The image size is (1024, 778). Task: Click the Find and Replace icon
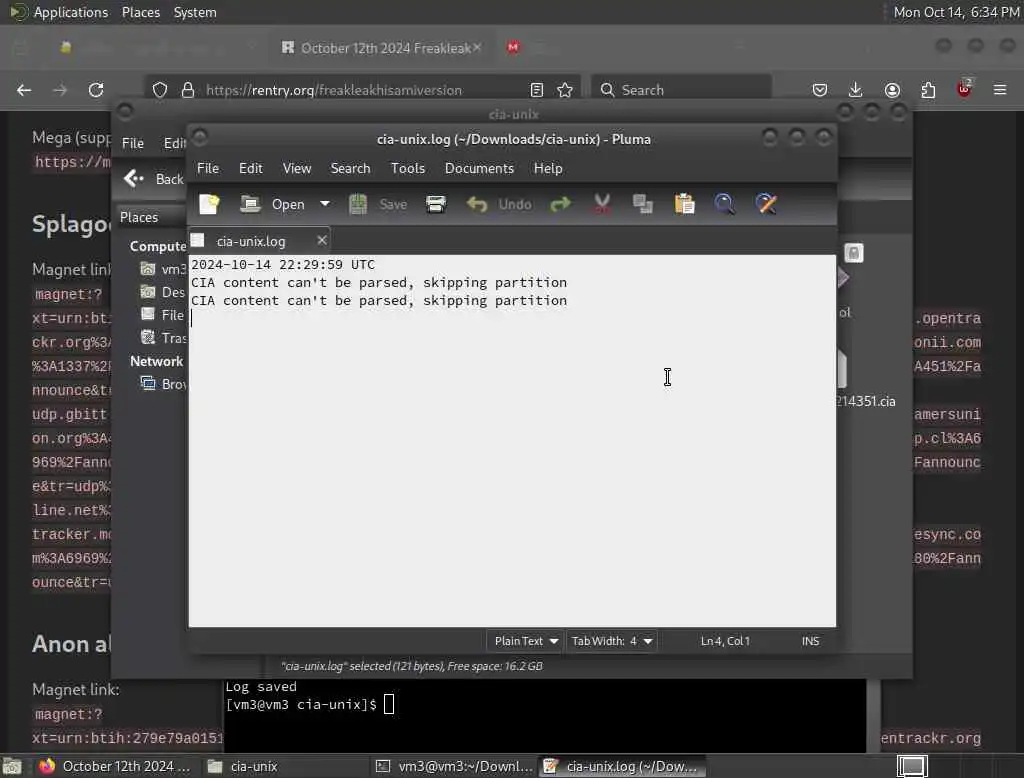[x=765, y=204]
